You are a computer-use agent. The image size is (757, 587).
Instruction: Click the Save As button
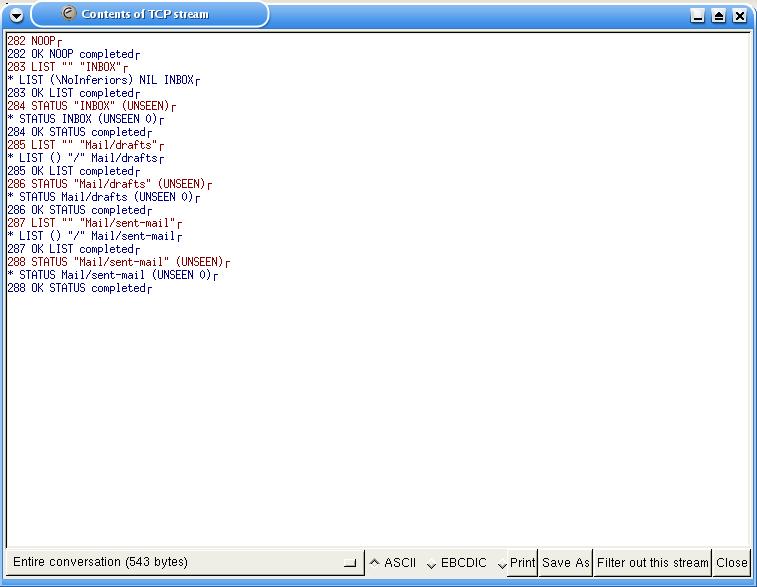(566, 562)
